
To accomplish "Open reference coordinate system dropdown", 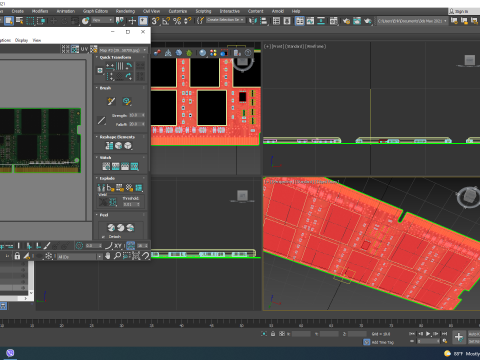I will [x=102, y=20].
